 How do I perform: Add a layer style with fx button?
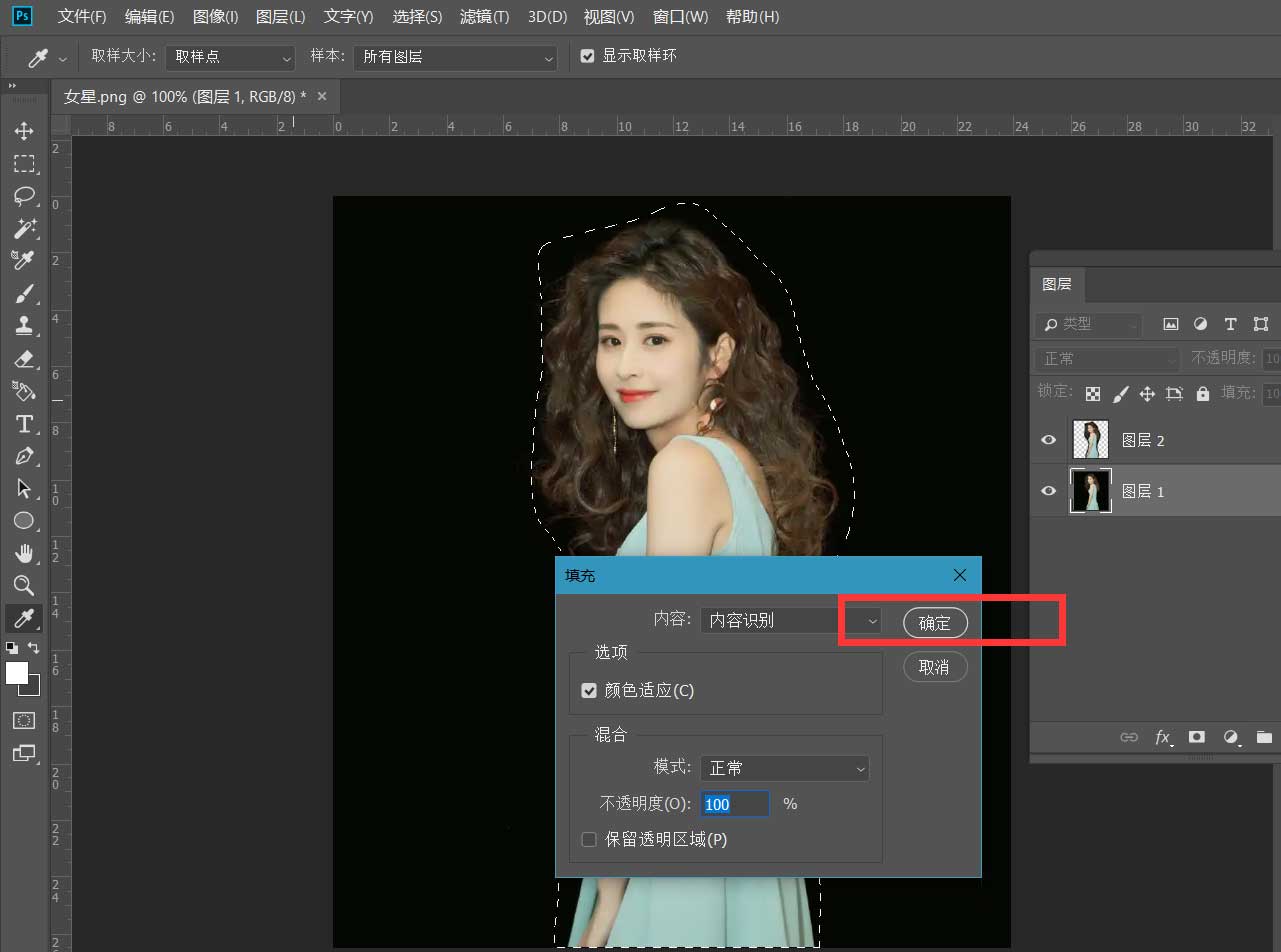click(x=1163, y=737)
